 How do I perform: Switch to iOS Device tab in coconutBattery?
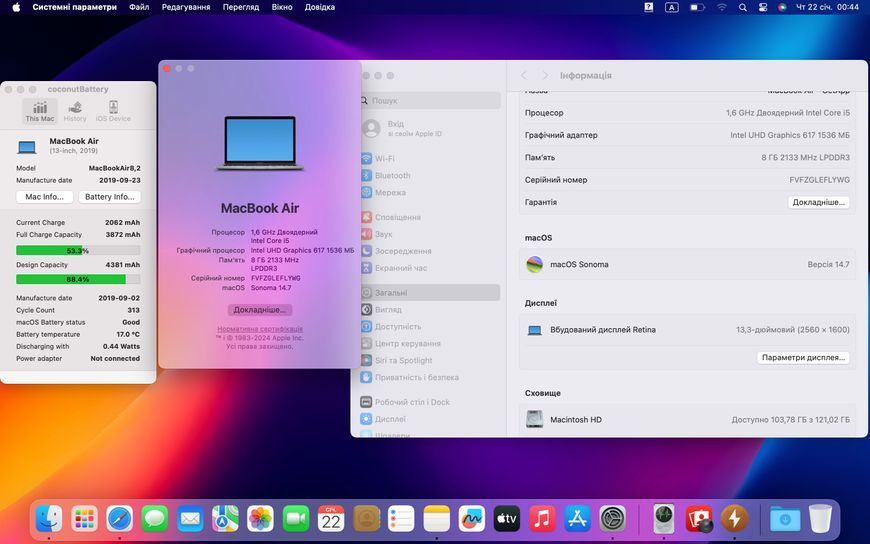click(113, 111)
